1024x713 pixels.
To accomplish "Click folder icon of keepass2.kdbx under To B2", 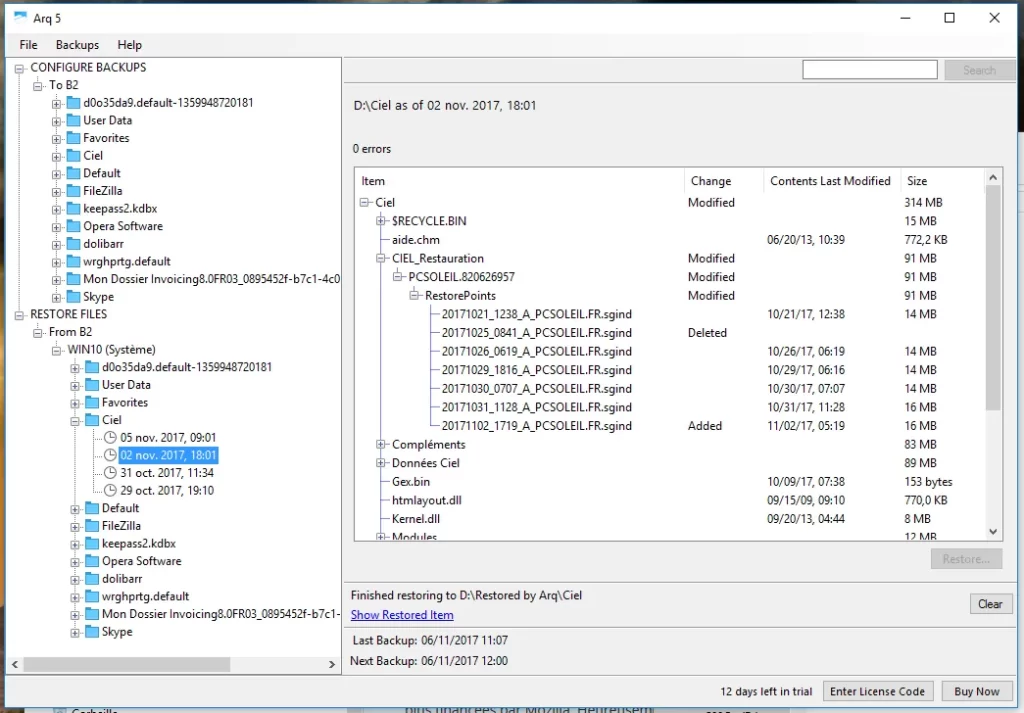I will [73, 208].
